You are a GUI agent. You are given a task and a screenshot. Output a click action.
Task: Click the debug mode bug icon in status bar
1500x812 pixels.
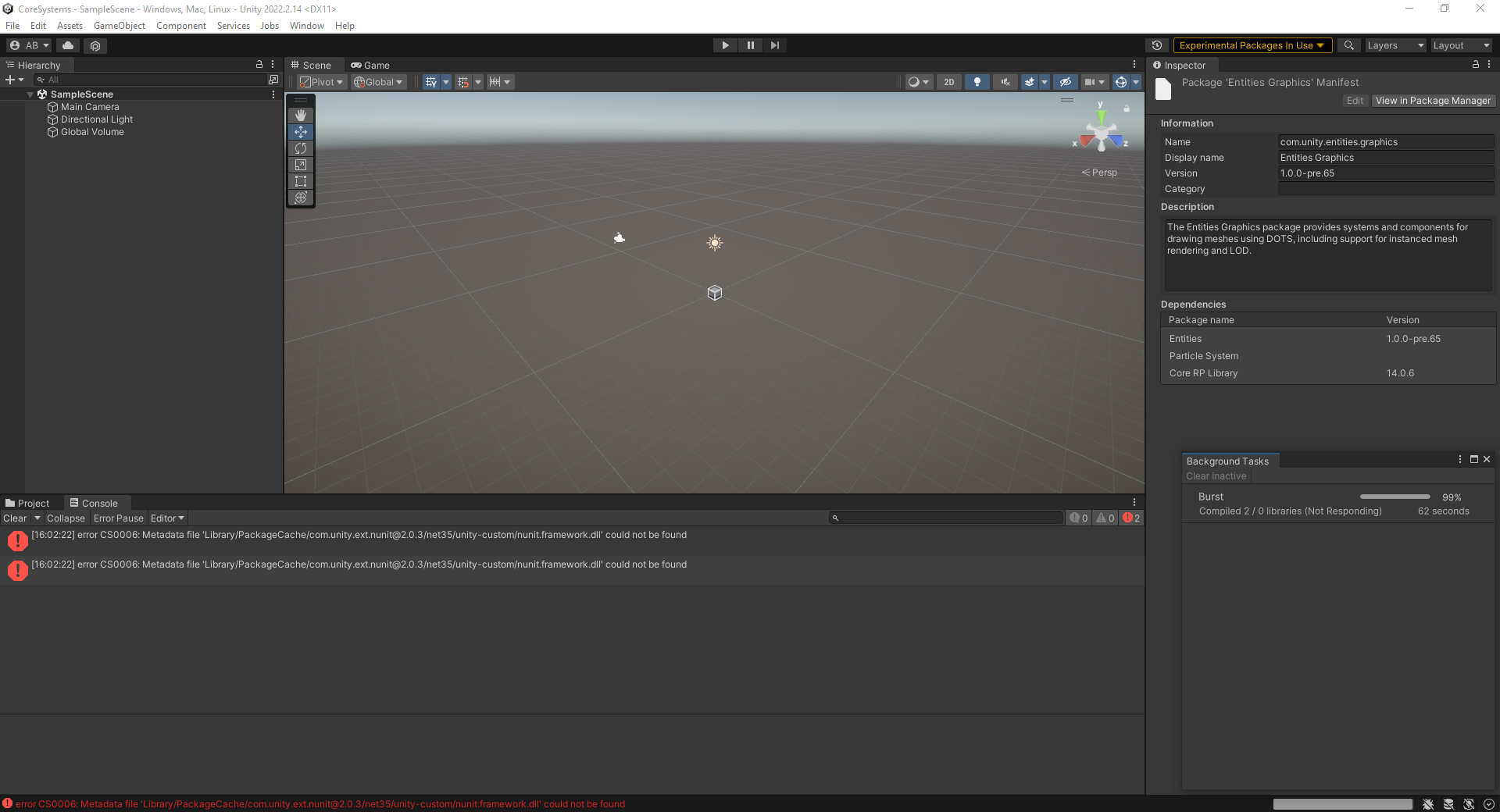click(1428, 804)
